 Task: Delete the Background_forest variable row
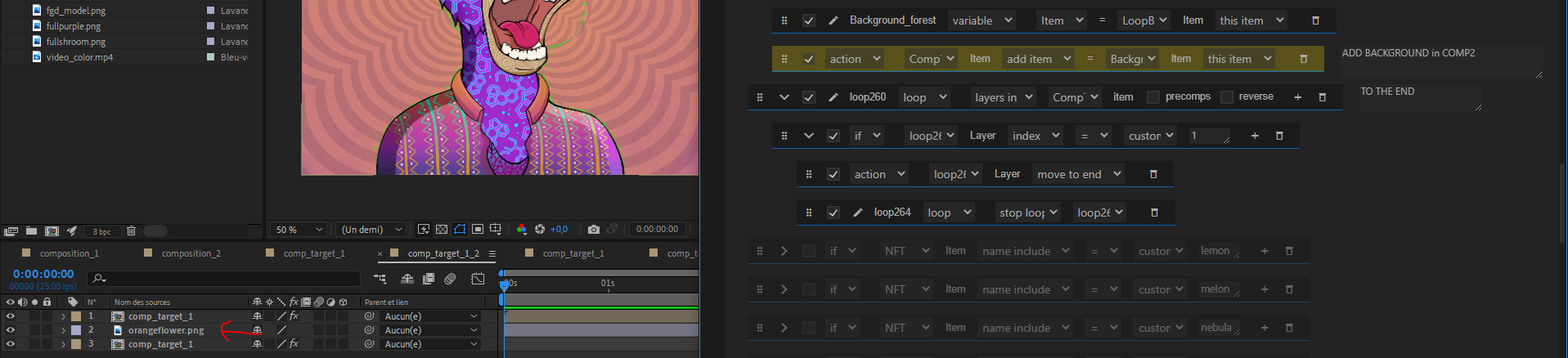(1315, 20)
